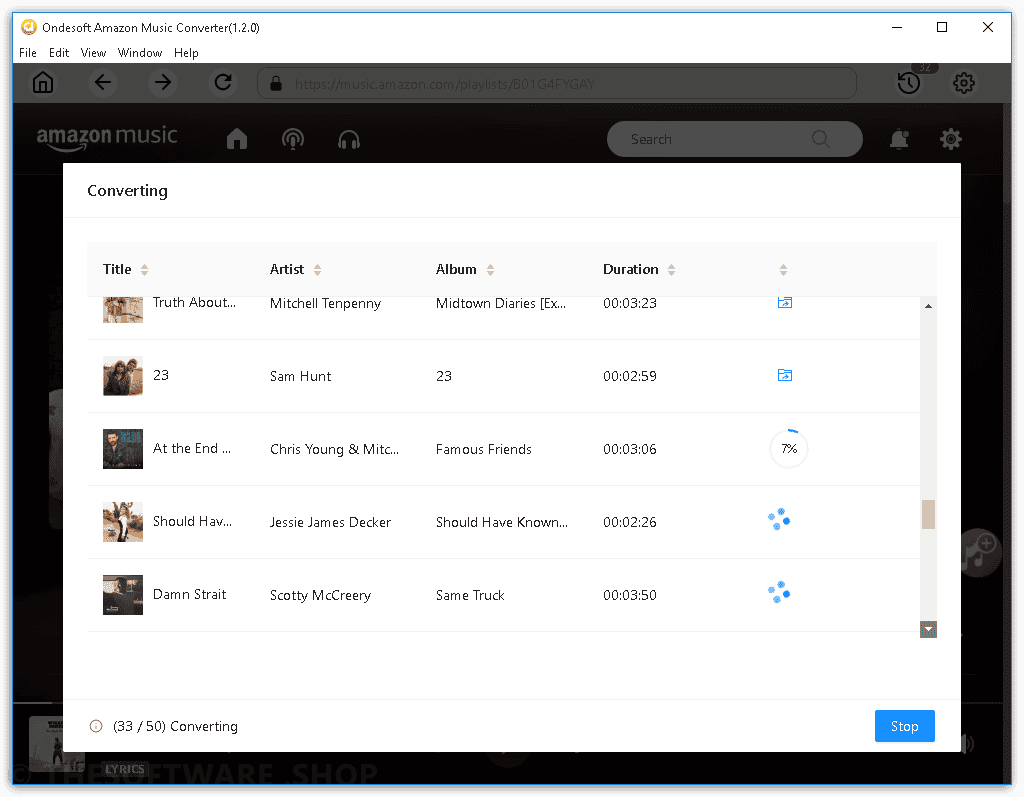
Task: Select the Chris Young & Mitc... artist cell
Action: (x=334, y=449)
